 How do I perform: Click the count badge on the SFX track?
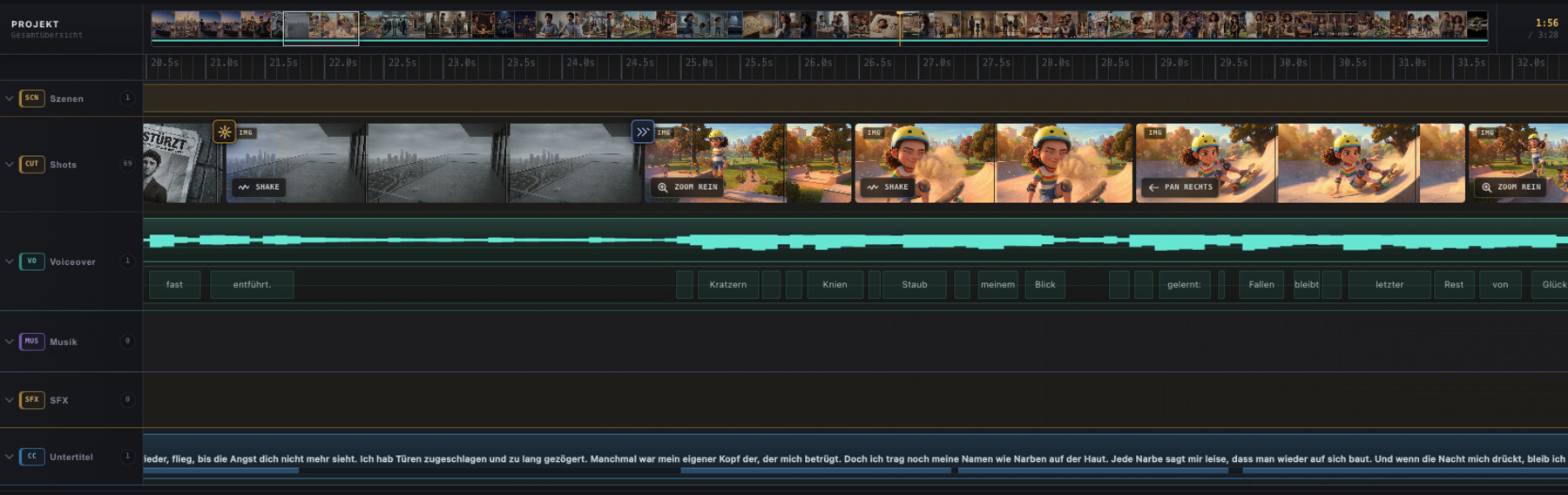tap(128, 399)
